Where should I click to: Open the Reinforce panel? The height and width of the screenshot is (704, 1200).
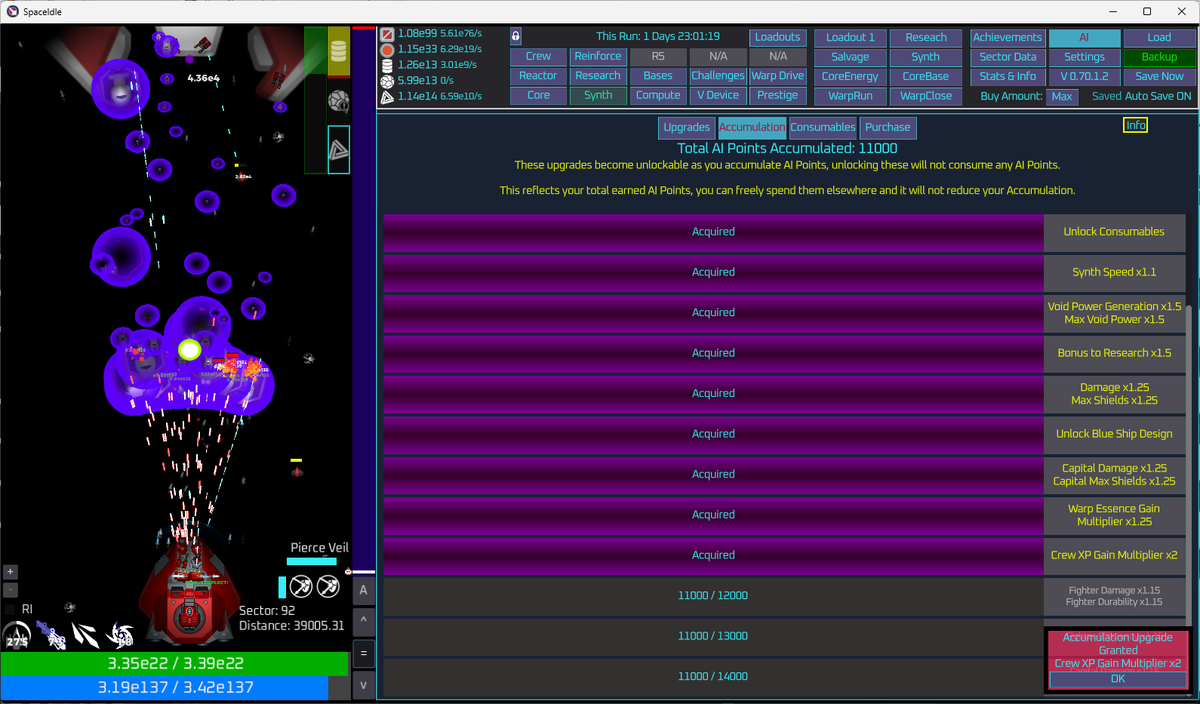(x=598, y=57)
